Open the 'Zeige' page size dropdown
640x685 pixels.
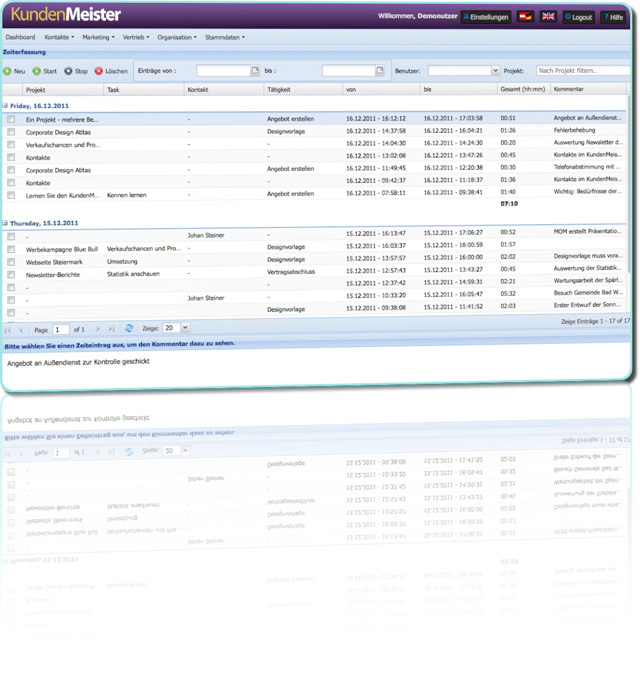point(185,328)
